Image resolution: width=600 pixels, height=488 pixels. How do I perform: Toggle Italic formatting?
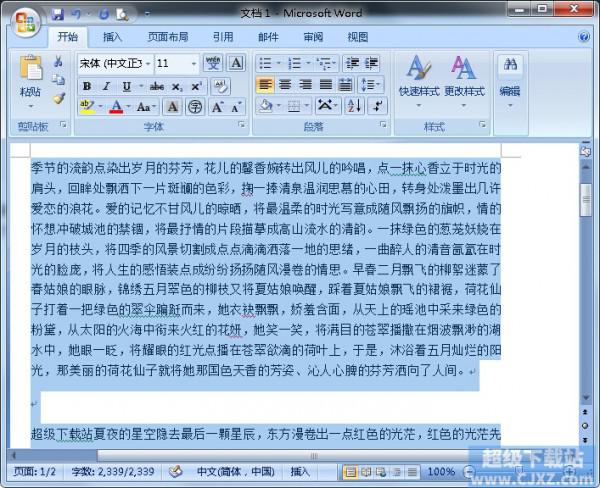tap(107, 86)
